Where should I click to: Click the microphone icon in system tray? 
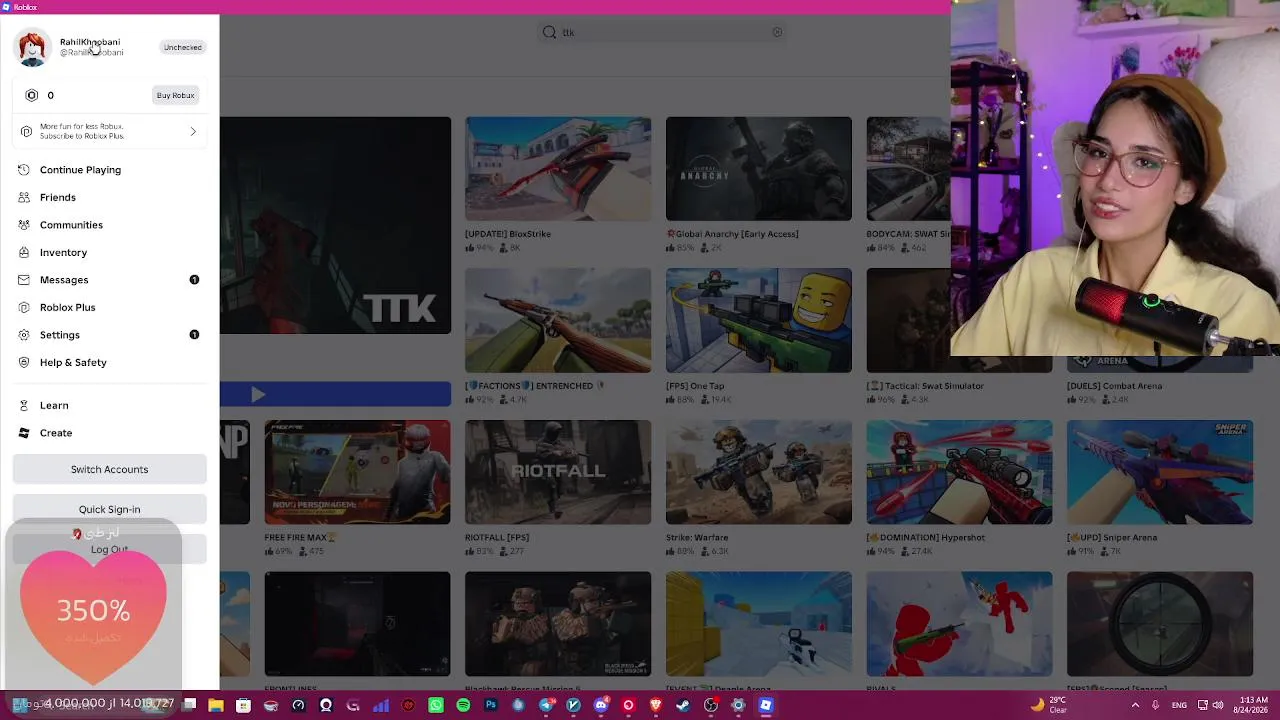tap(1155, 705)
